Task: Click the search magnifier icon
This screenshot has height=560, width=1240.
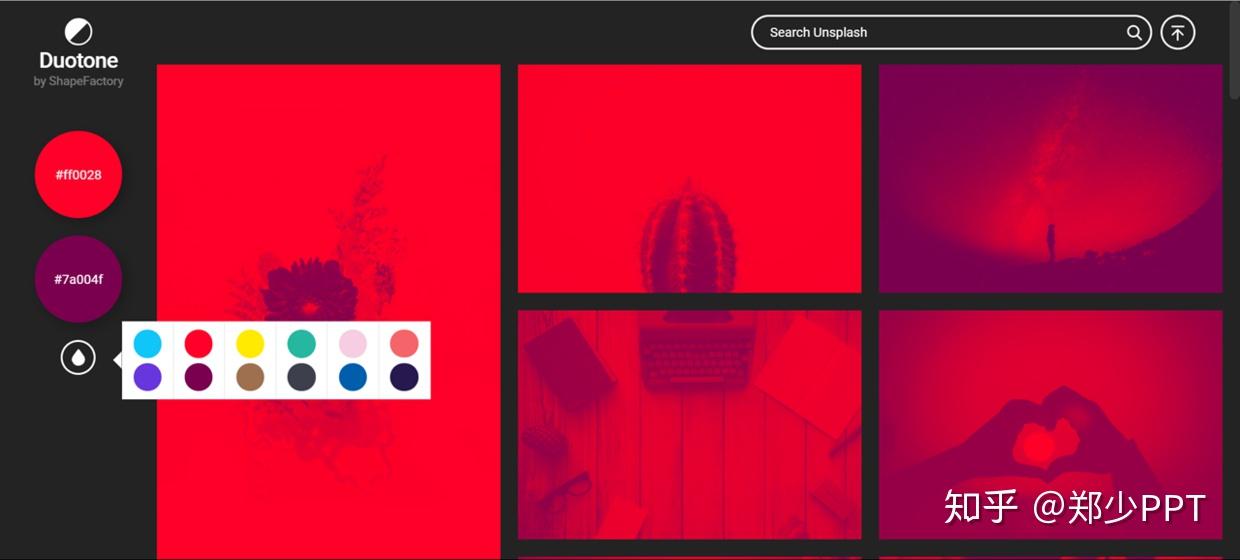Action: click(1134, 32)
